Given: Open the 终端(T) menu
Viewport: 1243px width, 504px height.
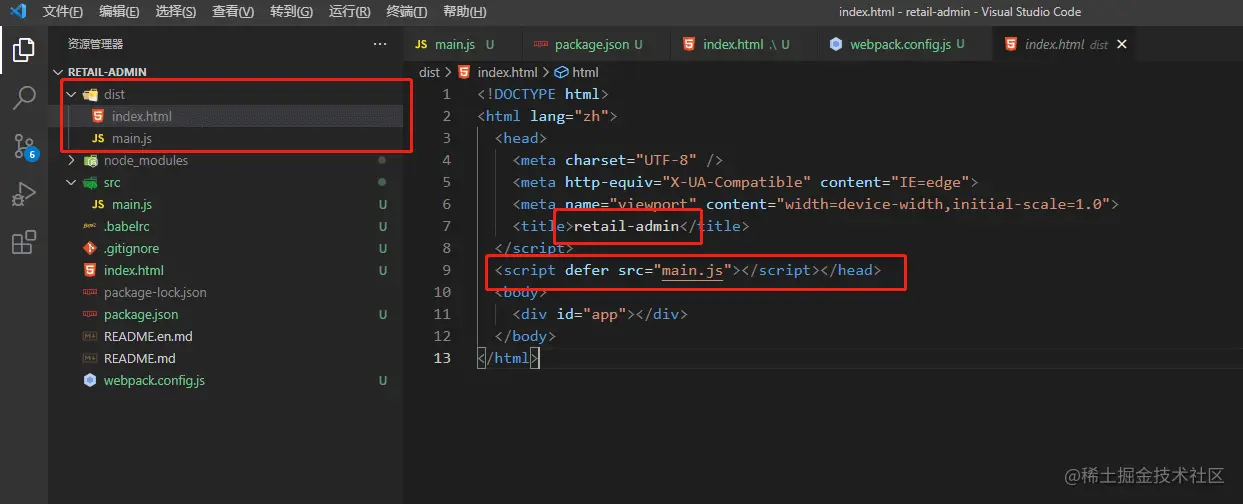Looking at the screenshot, I should (406, 12).
